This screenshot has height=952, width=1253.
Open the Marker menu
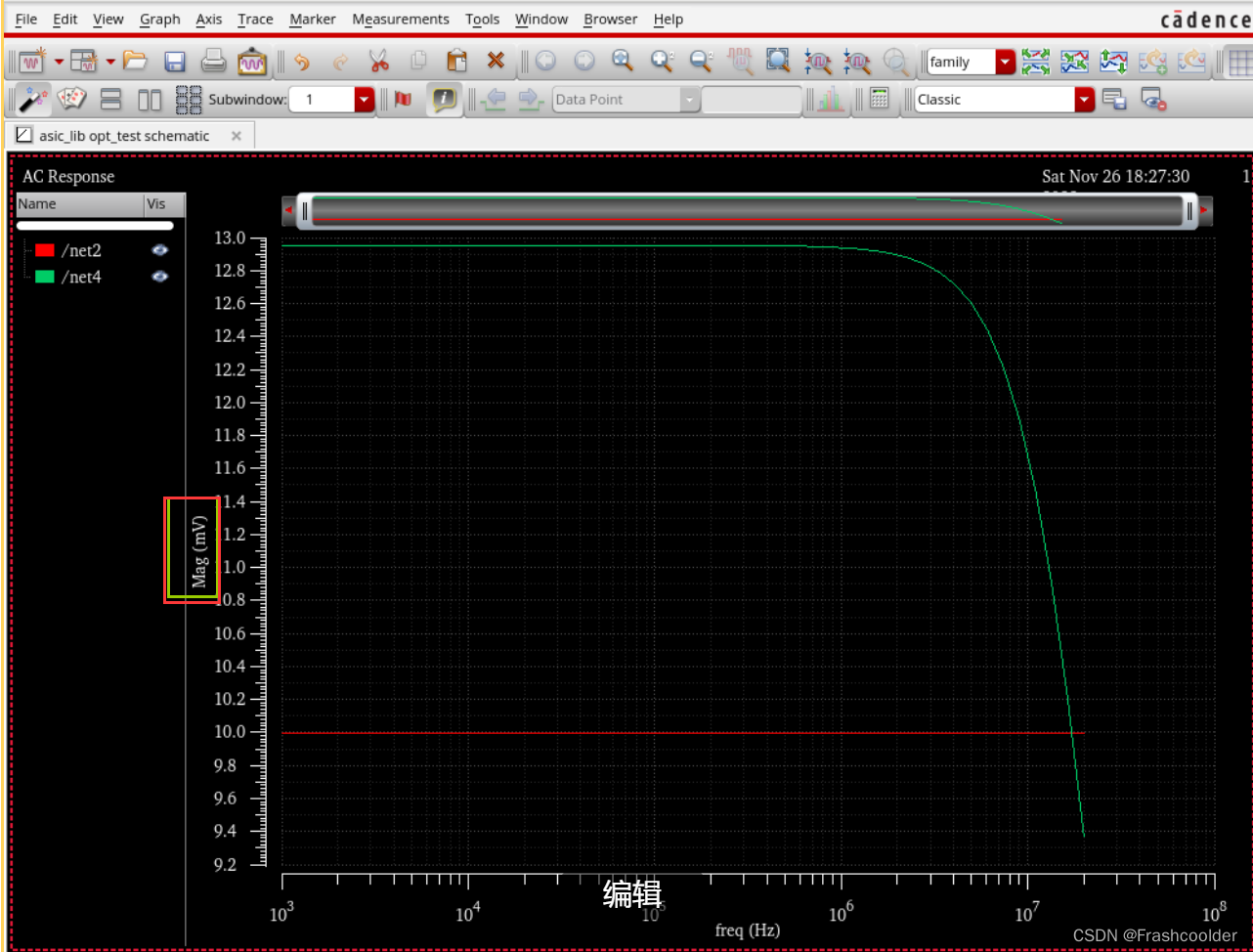point(313,19)
